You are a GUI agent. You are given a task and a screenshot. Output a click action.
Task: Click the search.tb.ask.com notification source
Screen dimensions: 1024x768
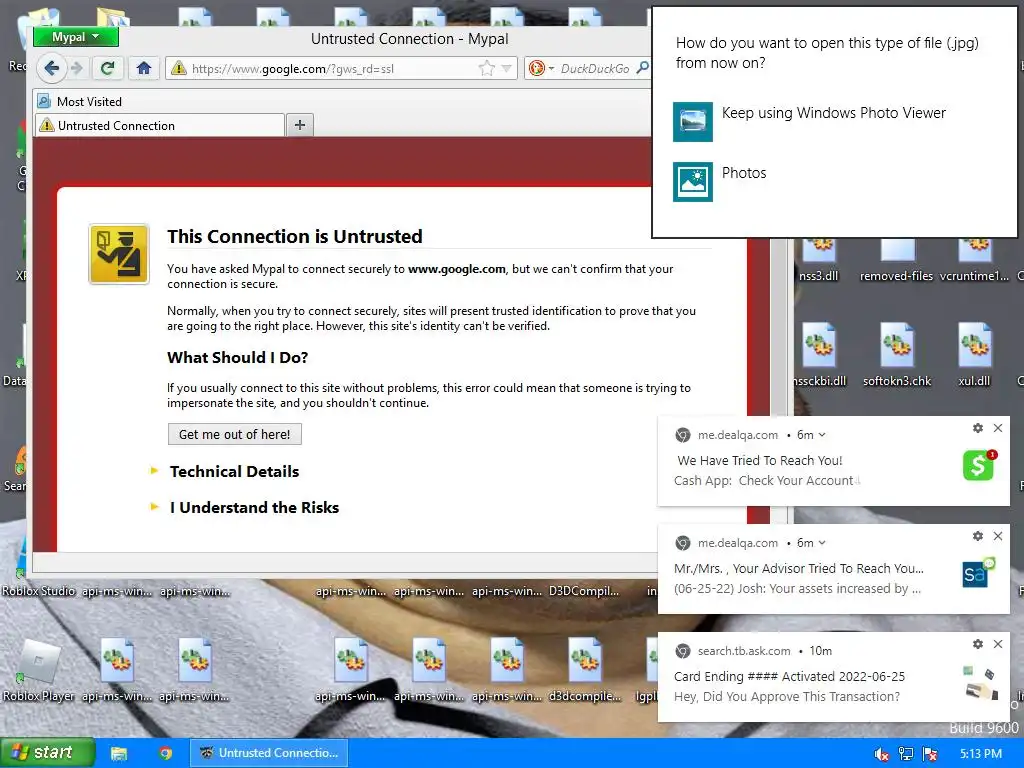click(x=744, y=651)
